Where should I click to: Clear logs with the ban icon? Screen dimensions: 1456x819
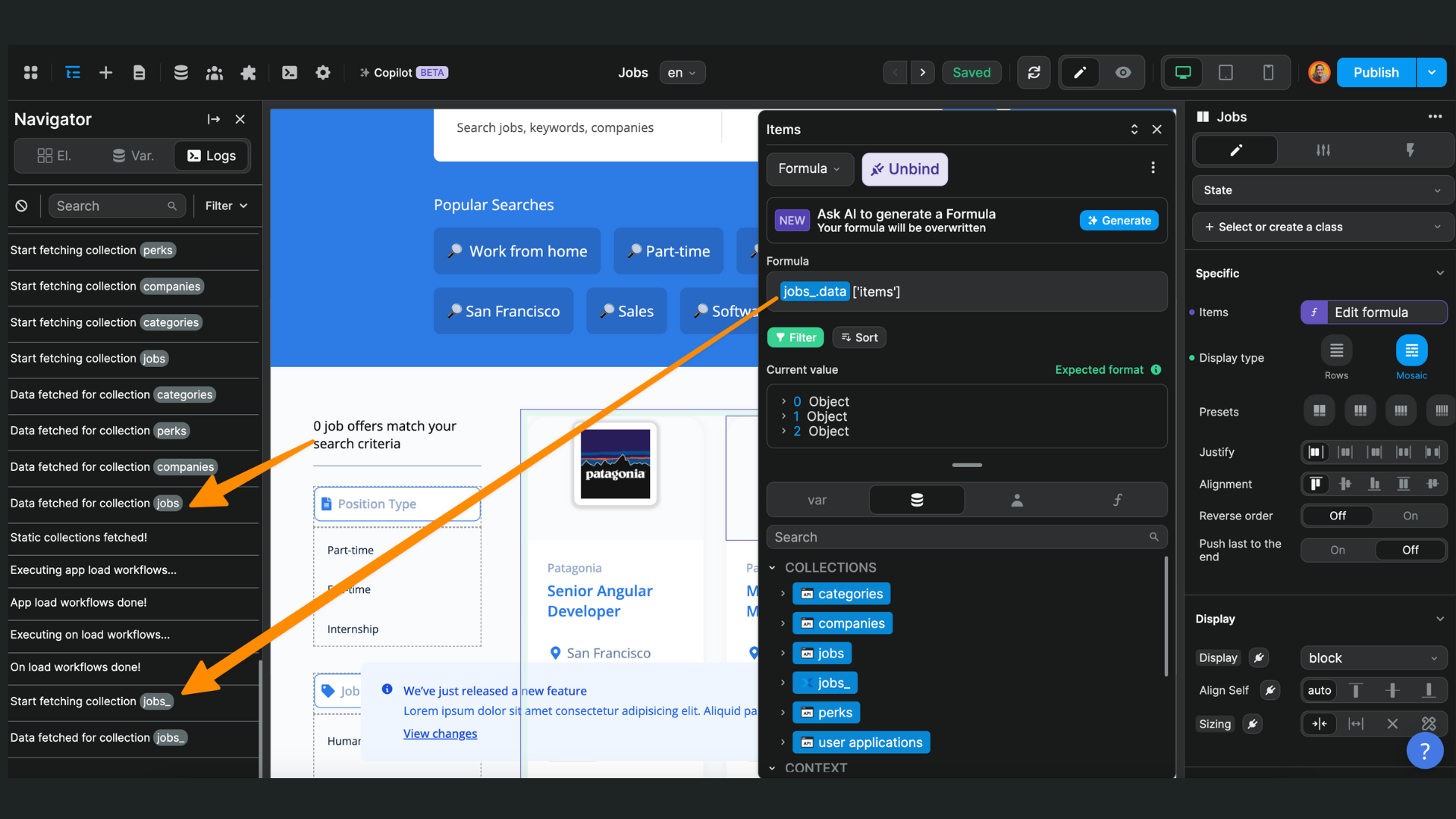22,206
